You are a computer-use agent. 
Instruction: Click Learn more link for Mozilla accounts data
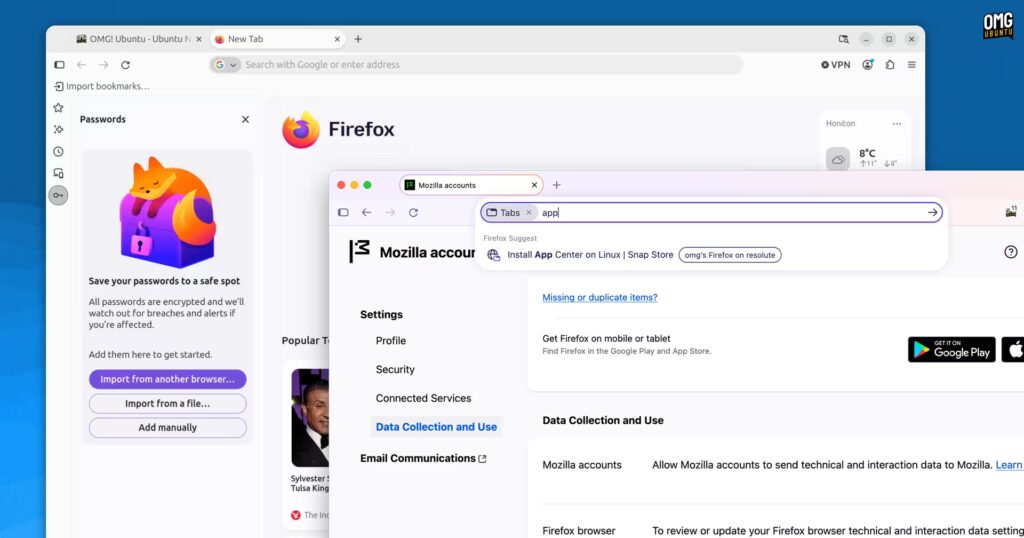(1009, 465)
